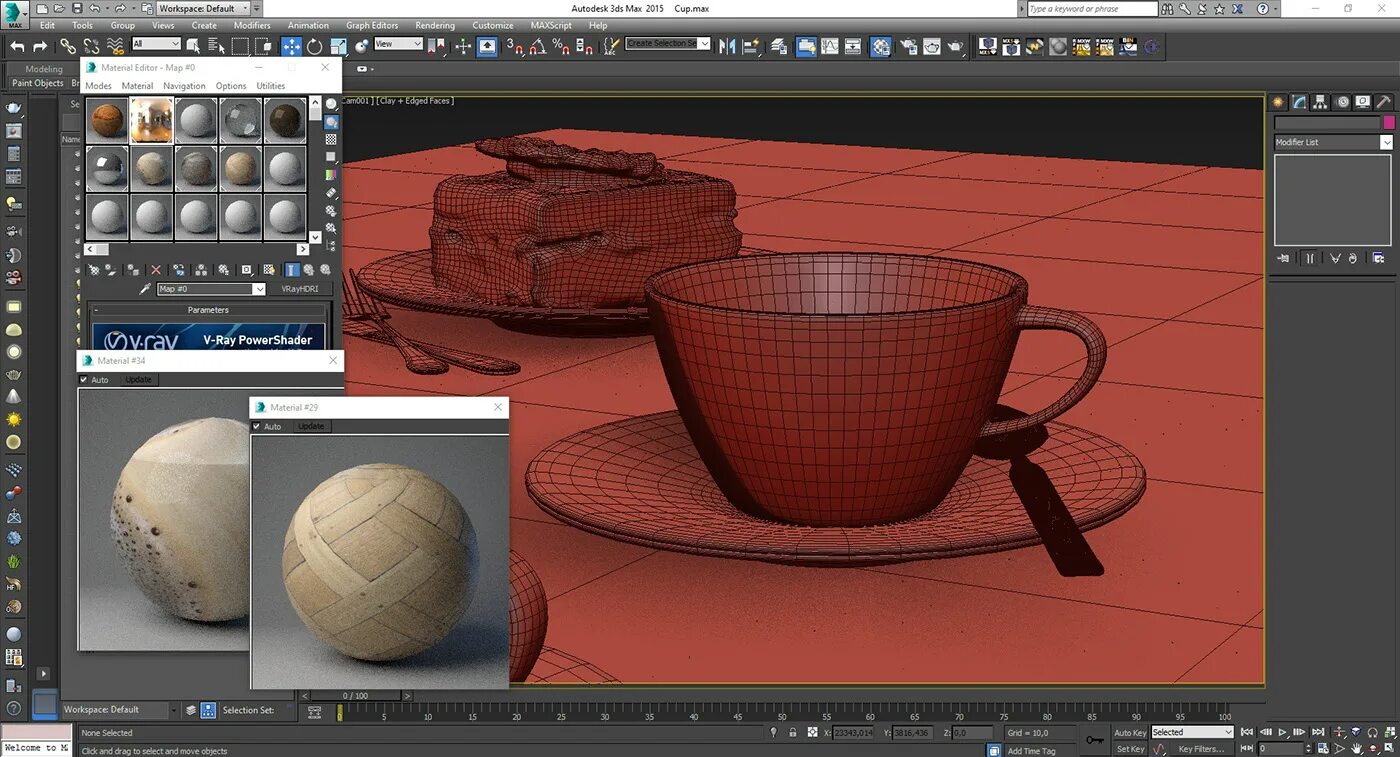Open the Map #0 name dropdown

tap(259, 288)
